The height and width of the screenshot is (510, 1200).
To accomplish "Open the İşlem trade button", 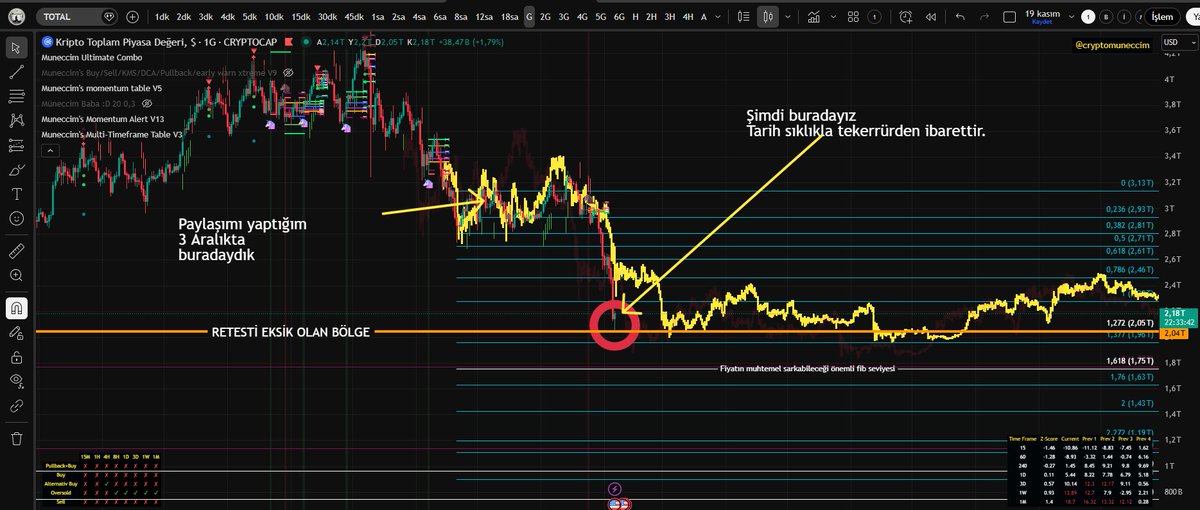I will pyautogui.click(x=1163, y=17).
